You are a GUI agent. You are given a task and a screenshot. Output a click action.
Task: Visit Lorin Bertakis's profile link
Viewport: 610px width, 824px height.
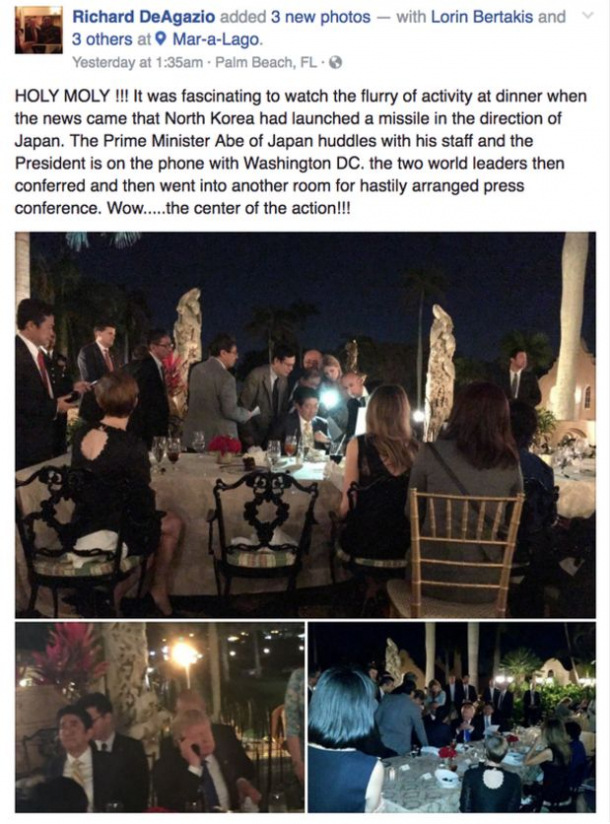482,17
